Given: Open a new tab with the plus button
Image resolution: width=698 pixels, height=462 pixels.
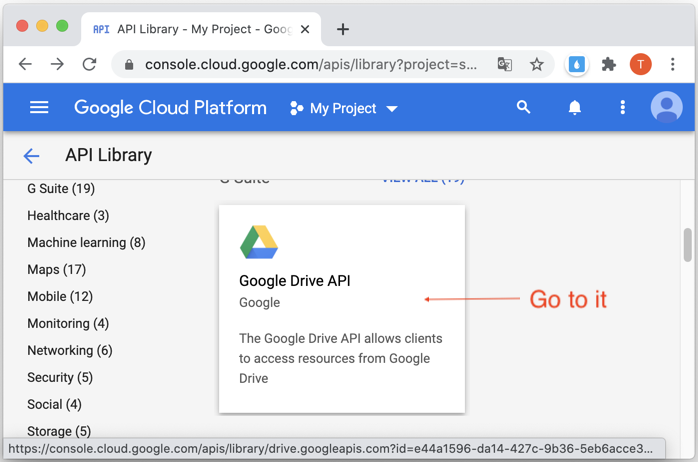Looking at the screenshot, I should tap(343, 29).
